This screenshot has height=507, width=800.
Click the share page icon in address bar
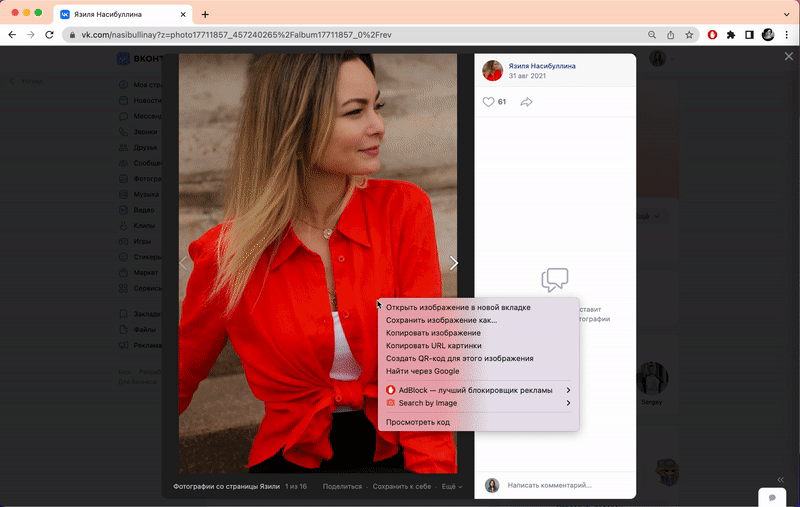pos(670,35)
